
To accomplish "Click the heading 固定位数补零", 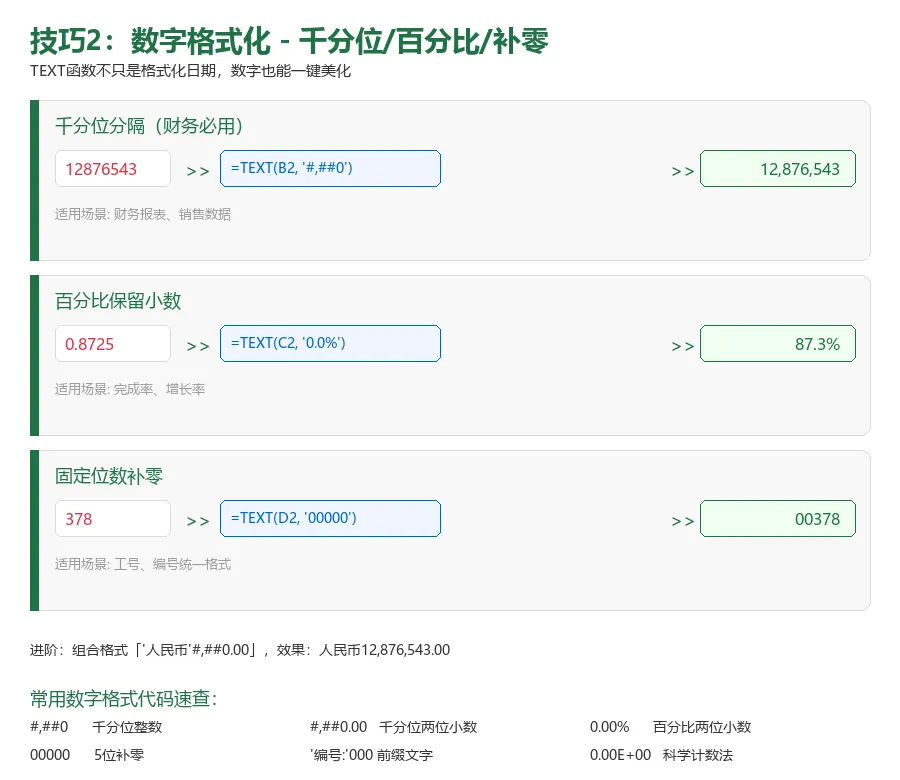I will (109, 476).
